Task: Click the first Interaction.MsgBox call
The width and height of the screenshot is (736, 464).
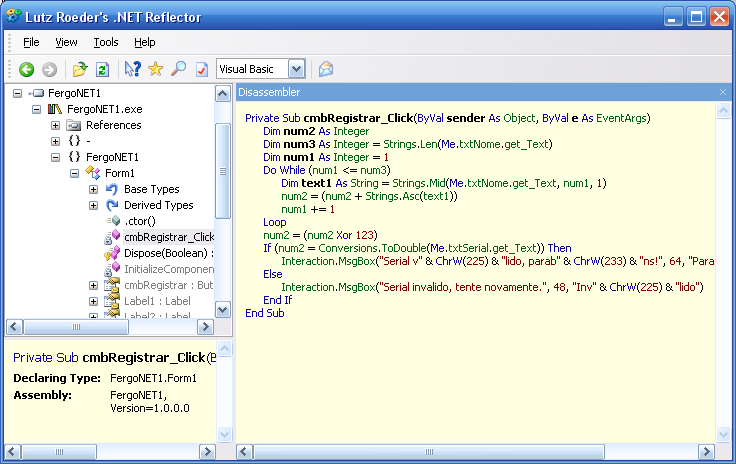Action: [x=328, y=261]
